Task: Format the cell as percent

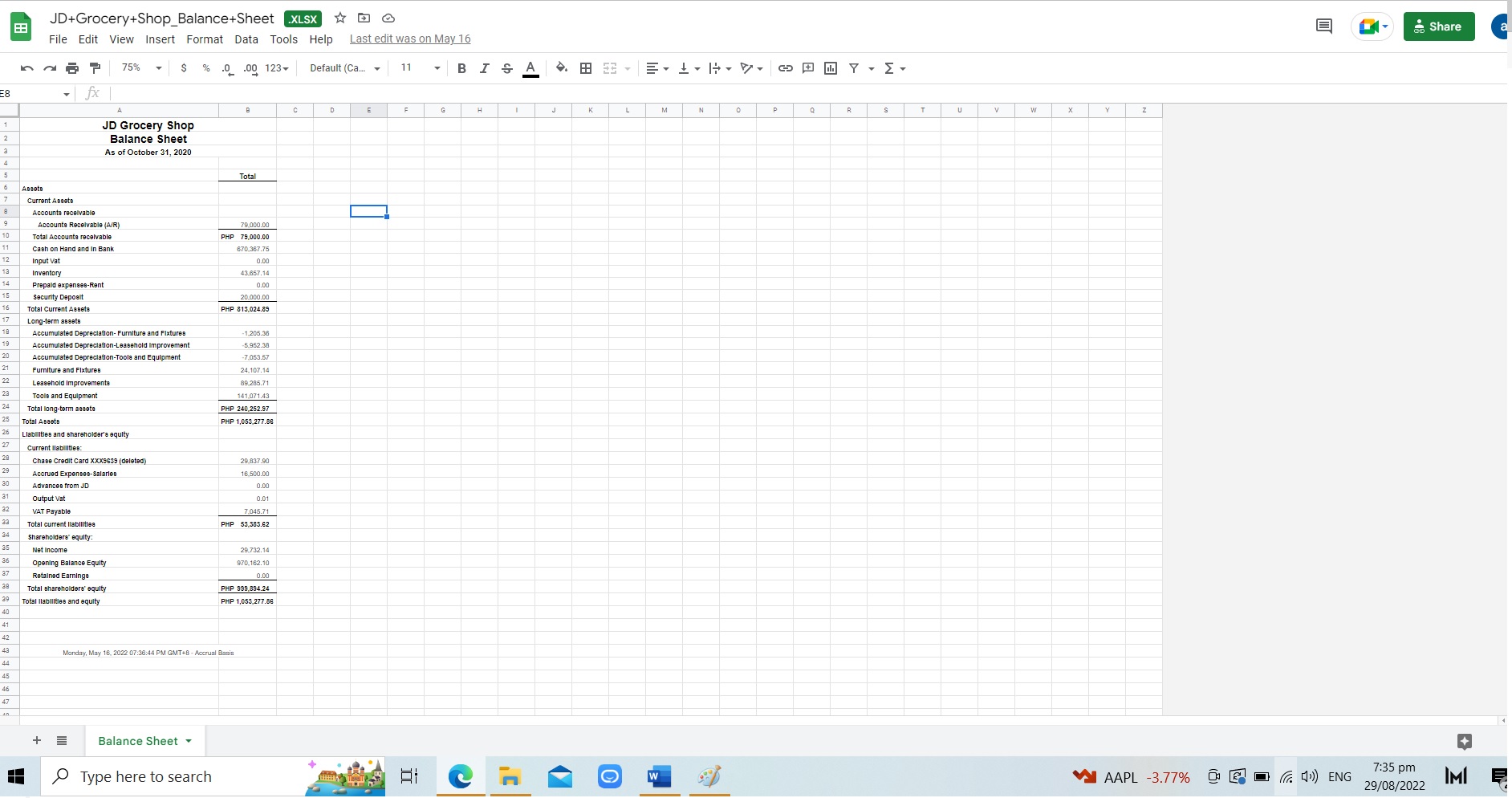Action: tap(206, 68)
